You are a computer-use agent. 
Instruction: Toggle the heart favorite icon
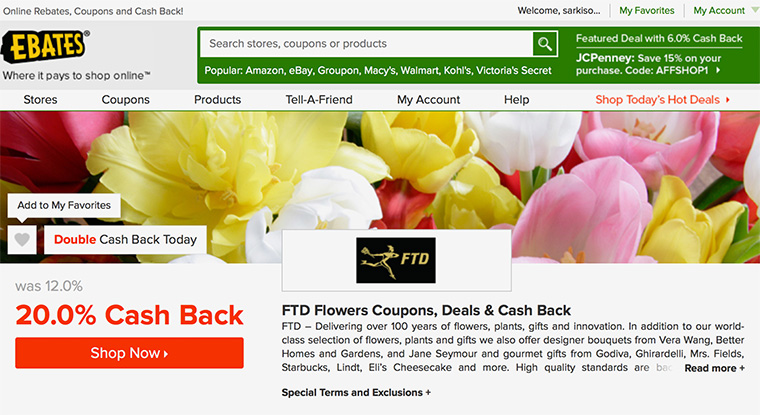(x=22, y=239)
